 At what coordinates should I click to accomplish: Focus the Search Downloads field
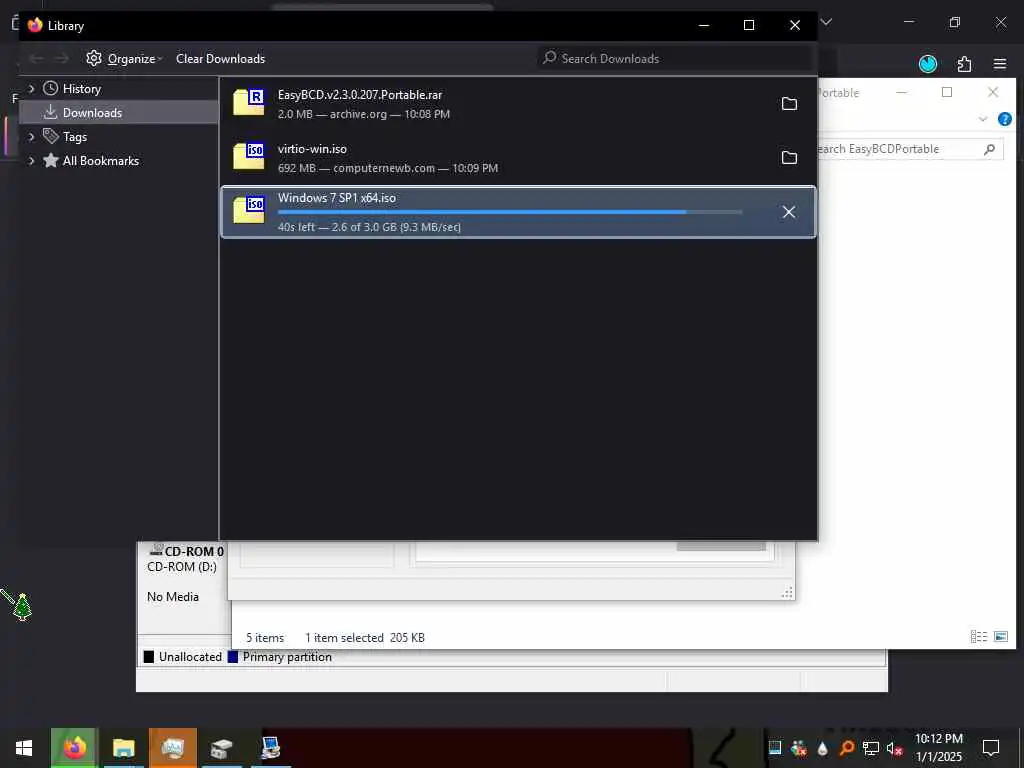tap(675, 58)
